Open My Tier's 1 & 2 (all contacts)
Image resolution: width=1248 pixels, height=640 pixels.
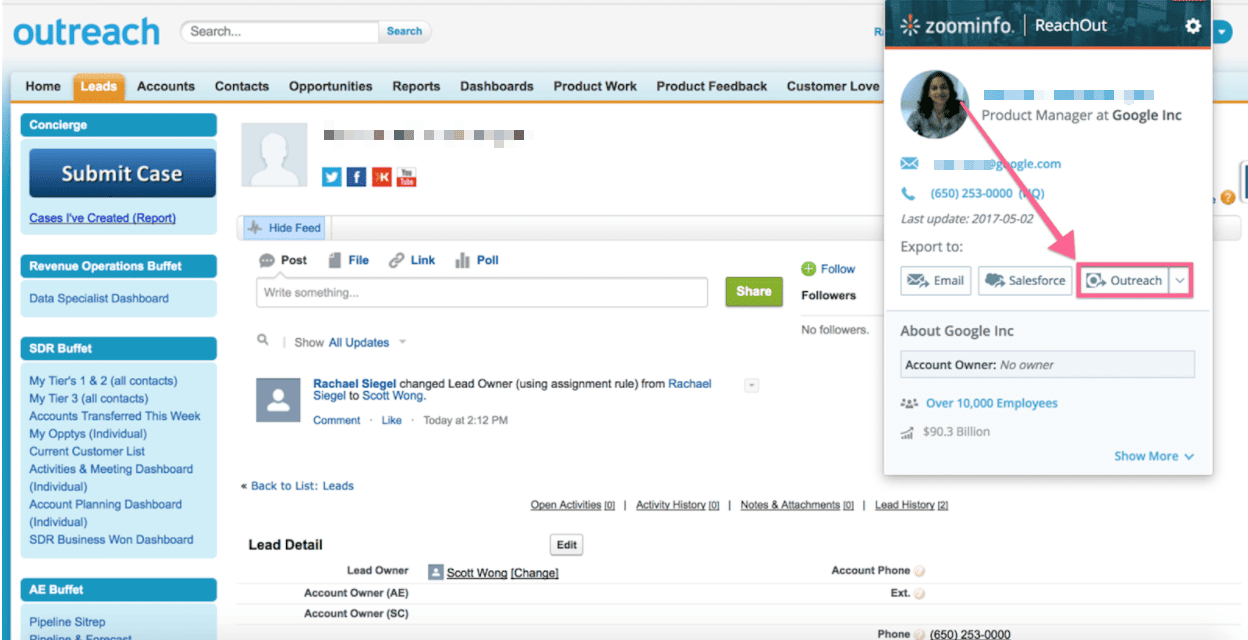(x=103, y=381)
